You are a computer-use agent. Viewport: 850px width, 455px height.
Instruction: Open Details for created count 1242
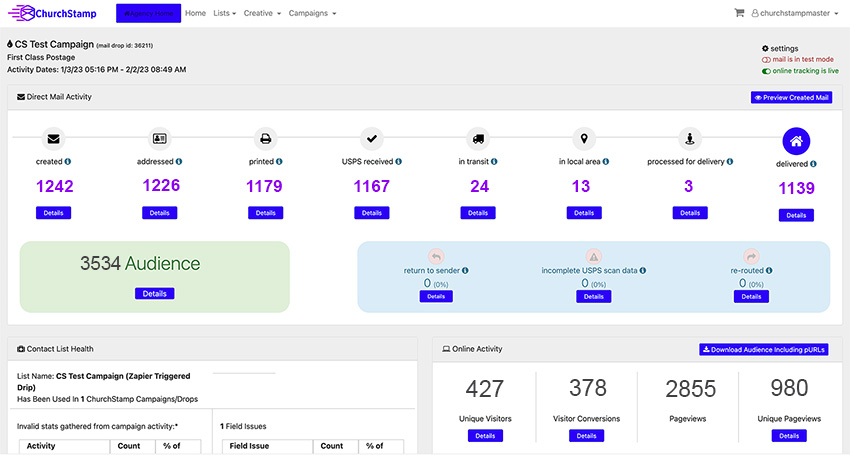(x=54, y=213)
